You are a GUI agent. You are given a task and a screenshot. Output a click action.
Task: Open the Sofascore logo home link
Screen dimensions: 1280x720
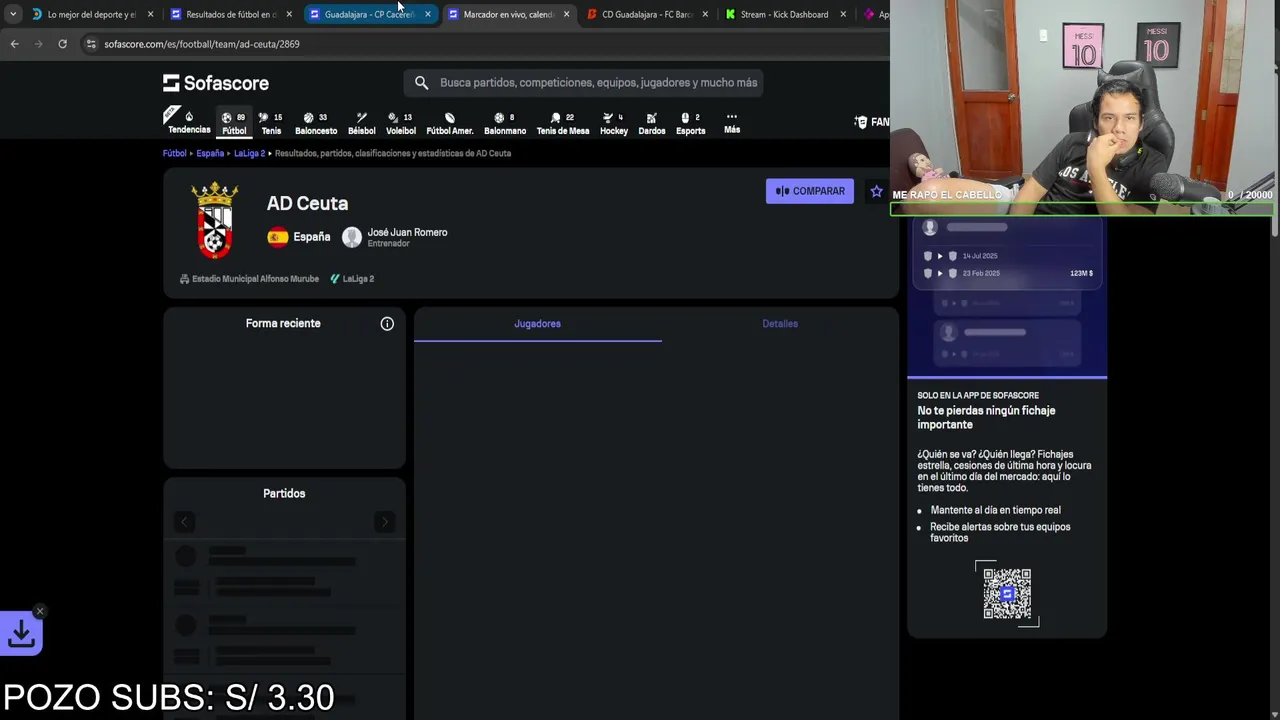coord(216,83)
